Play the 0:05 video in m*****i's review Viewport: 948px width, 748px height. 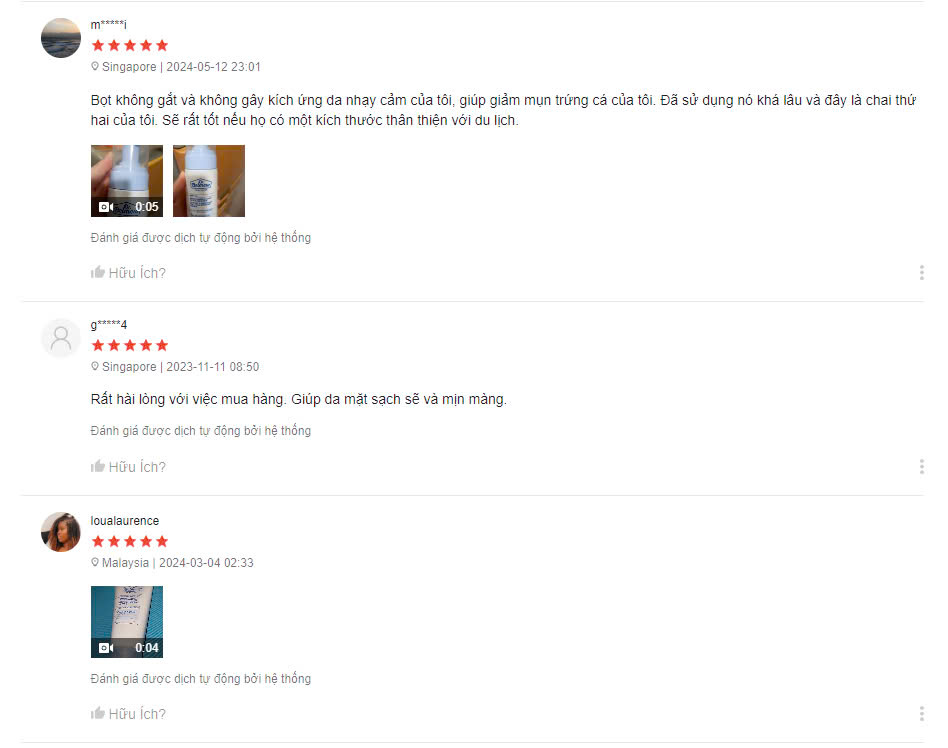click(x=127, y=181)
